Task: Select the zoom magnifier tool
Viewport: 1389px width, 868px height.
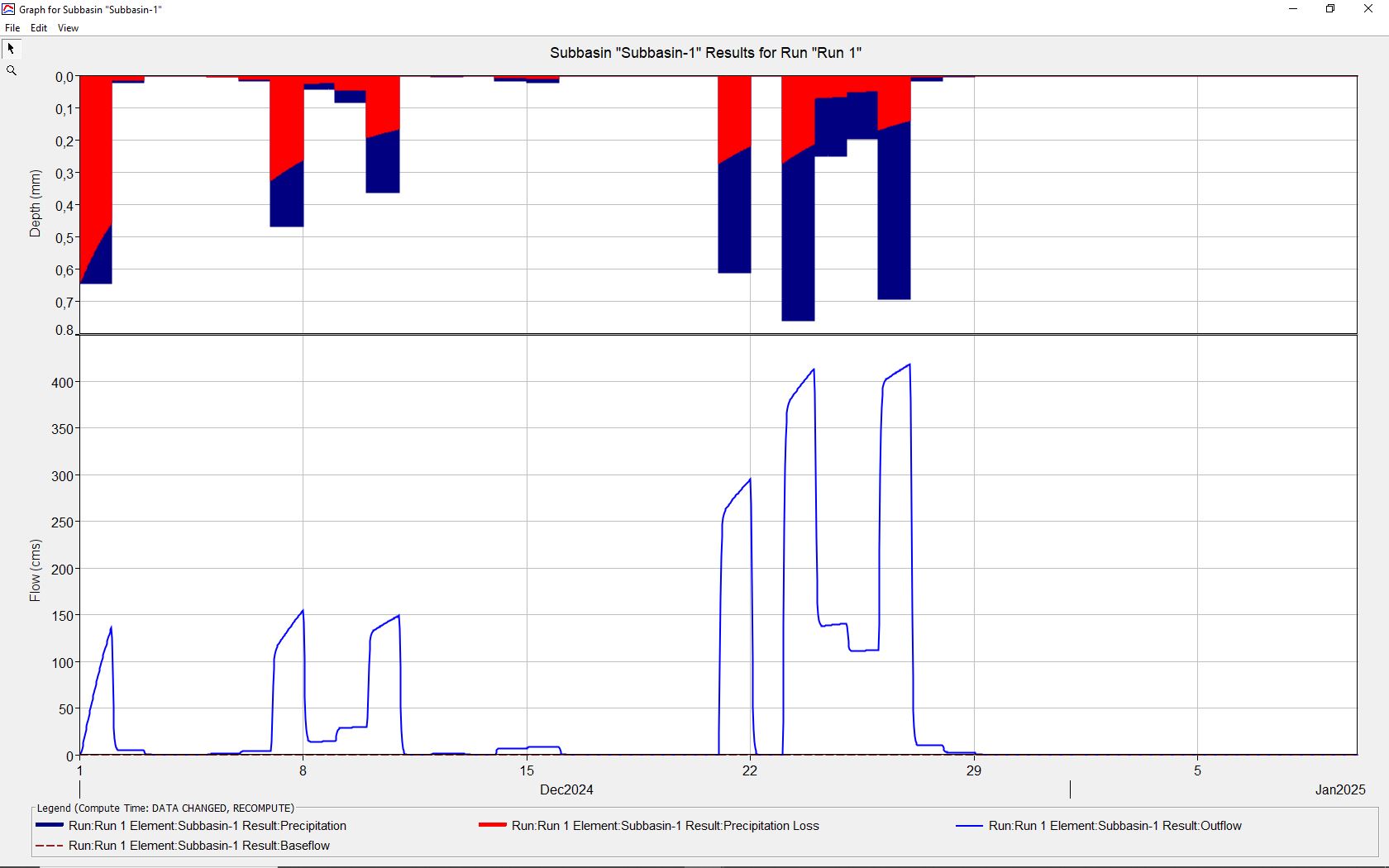Action: [12, 71]
